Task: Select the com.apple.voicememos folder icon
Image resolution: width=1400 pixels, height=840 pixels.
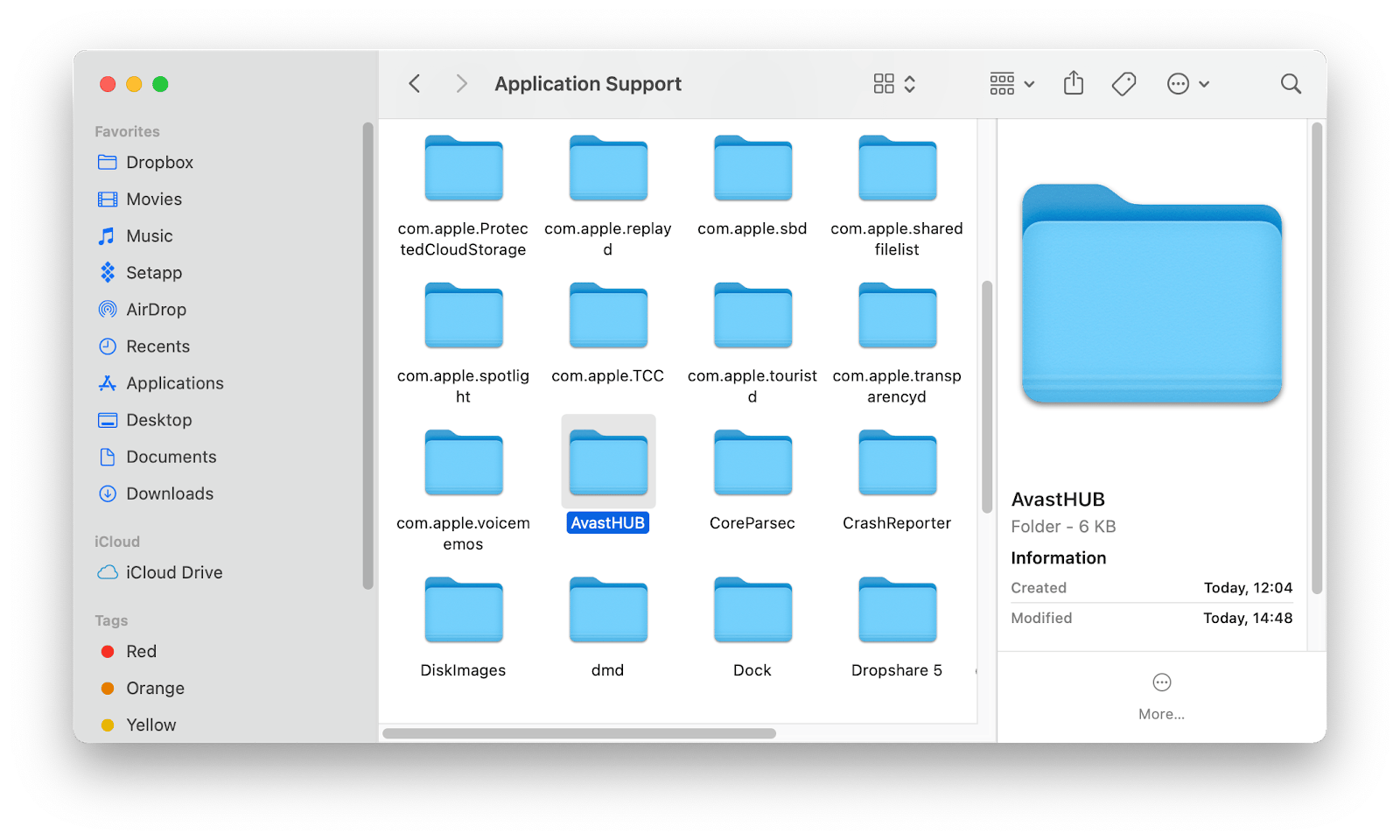Action: point(464,462)
